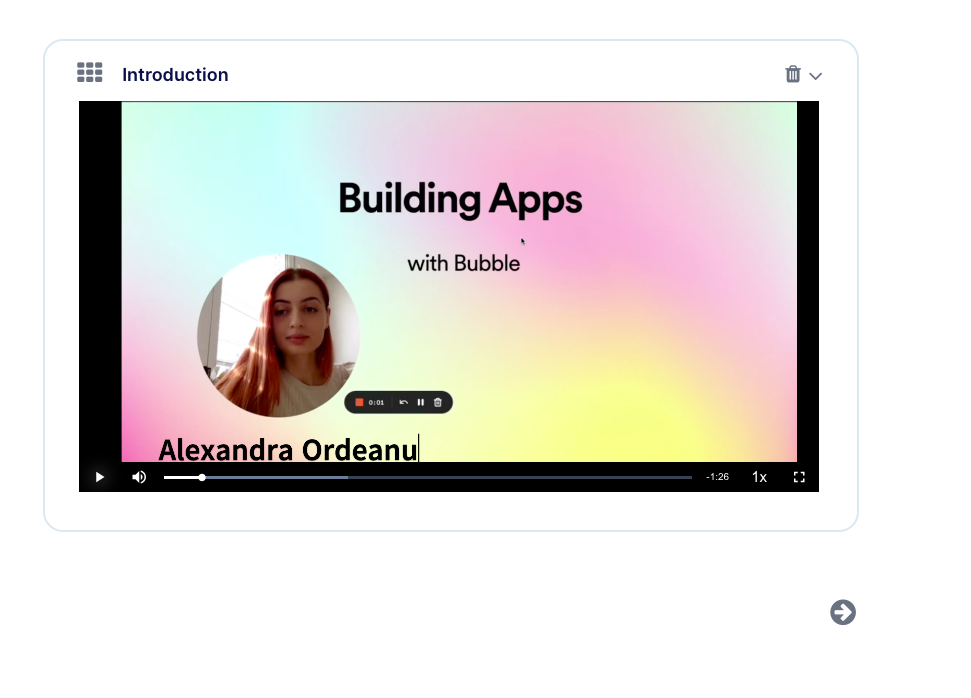Click the red stop recording button in video
The image size is (971, 698).
pos(359,403)
